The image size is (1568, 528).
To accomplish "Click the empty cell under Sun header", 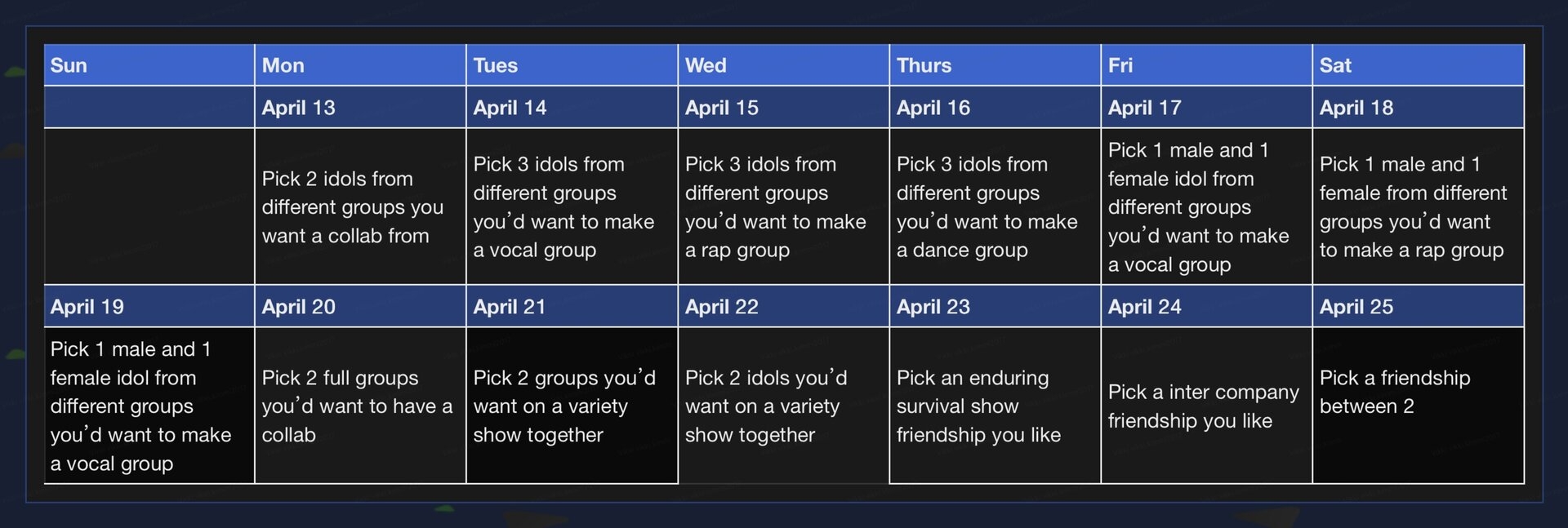I will pos(149,206).
